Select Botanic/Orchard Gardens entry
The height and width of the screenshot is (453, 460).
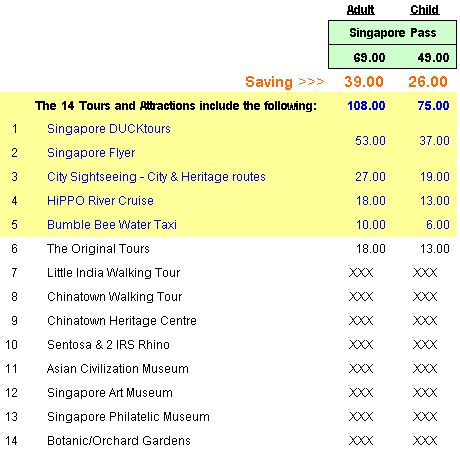119,441
